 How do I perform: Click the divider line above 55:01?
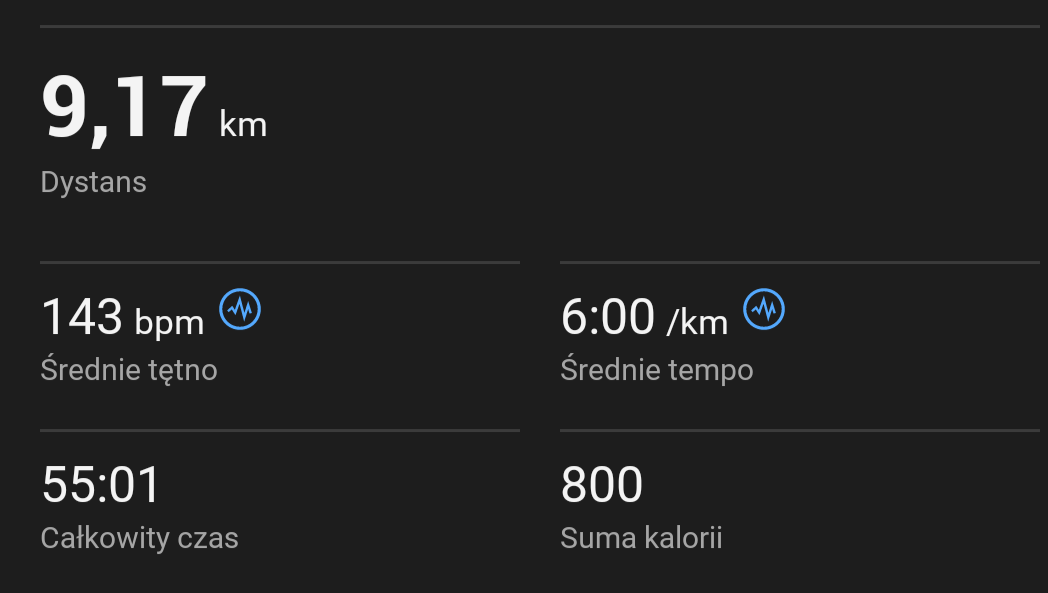tap(280, 430)
